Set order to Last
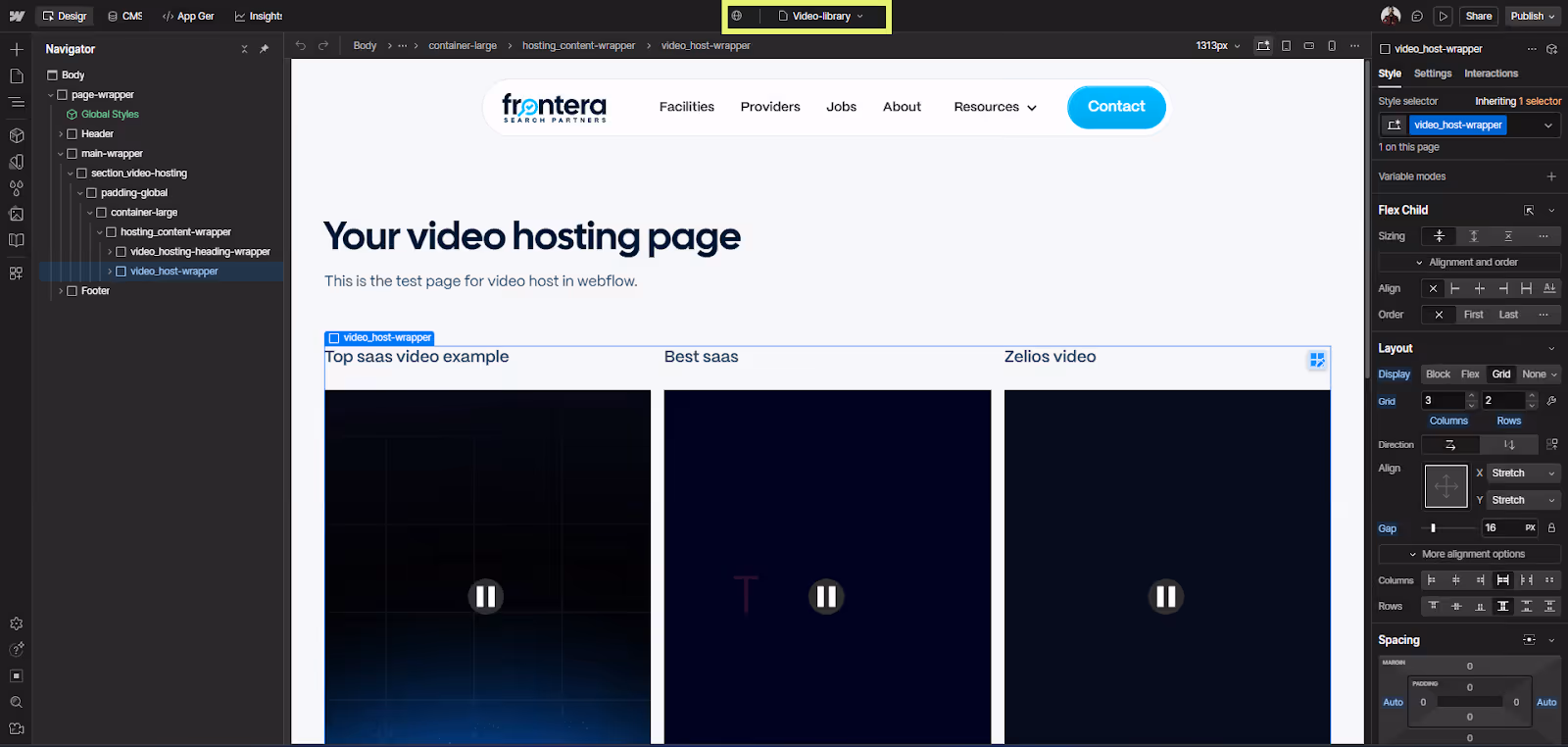The image size is (1568, 747). click(1508, 315)
